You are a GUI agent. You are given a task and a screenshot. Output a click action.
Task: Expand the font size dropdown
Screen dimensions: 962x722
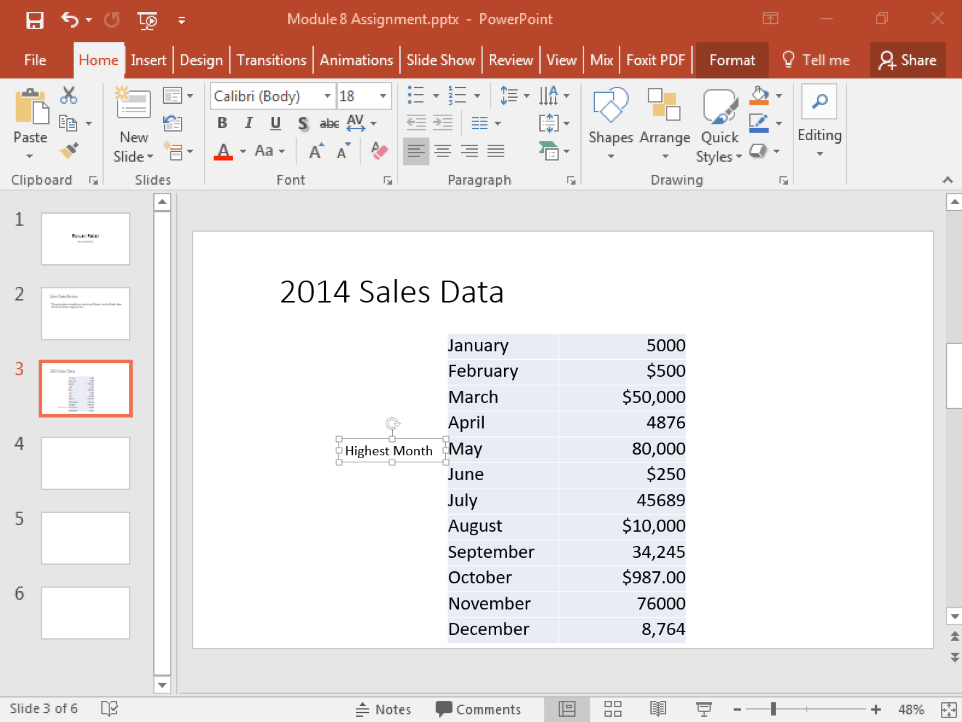[x=384, y=96]
